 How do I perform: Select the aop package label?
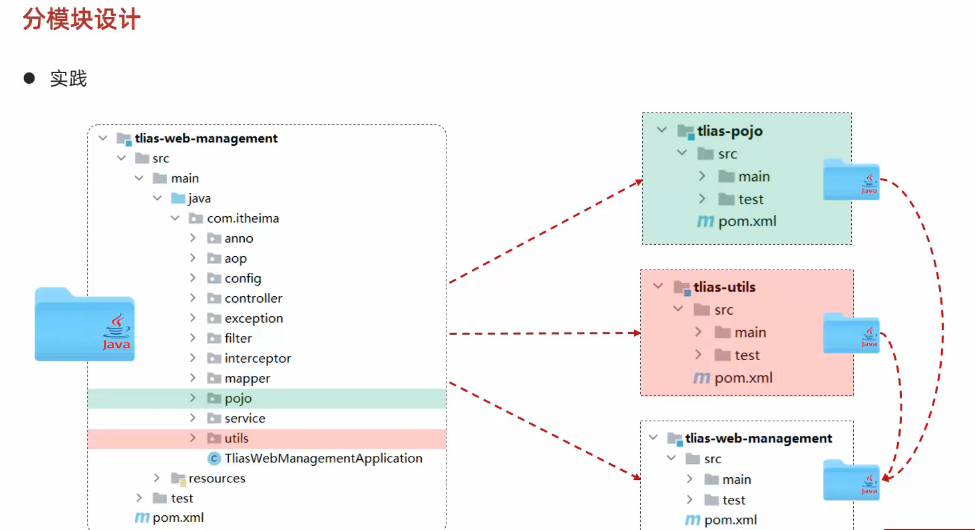(236, 259)
